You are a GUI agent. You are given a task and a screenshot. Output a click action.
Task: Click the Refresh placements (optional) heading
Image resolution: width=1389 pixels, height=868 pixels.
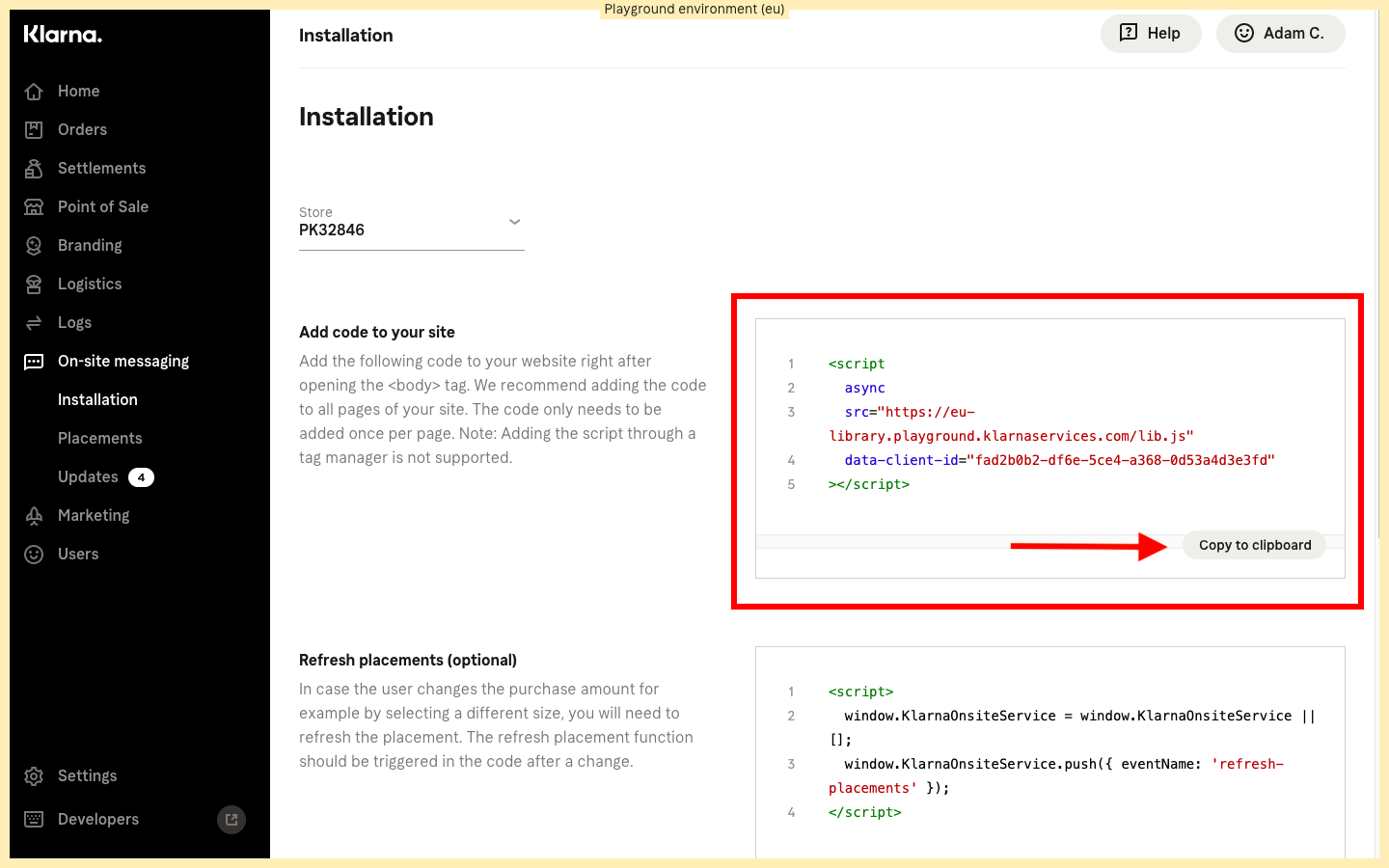tap(408, 660)
